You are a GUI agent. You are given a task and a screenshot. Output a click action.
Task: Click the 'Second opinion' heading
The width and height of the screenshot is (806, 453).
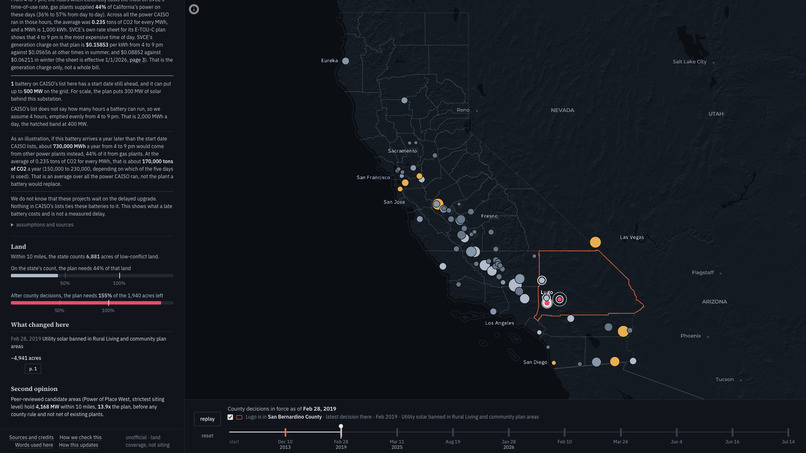pyautogui.click(x=34, y=389)
